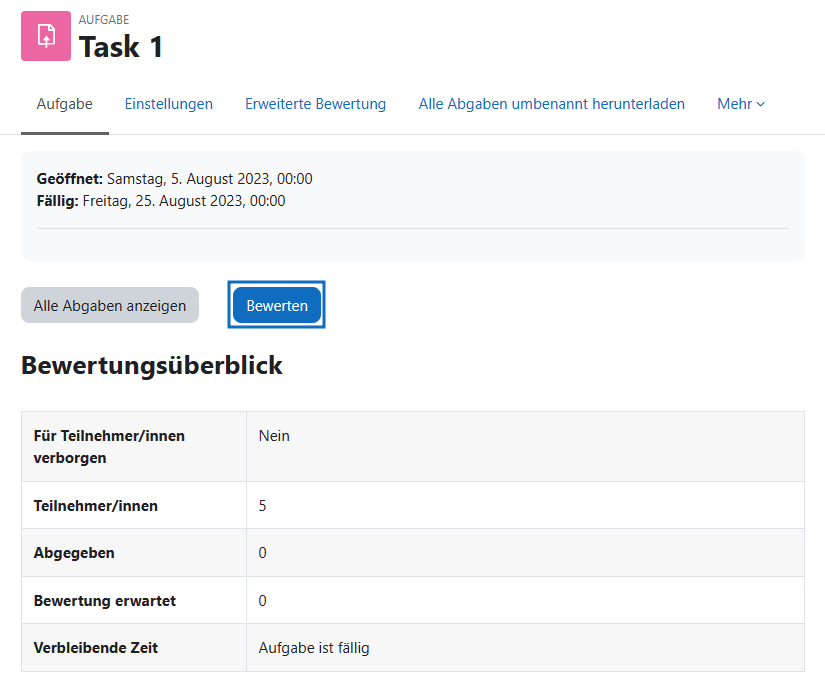Click the Bewertungsüberblick heading
Image resolution: width=825 pixels, height=691 pixels.
[x=152, y=365]
